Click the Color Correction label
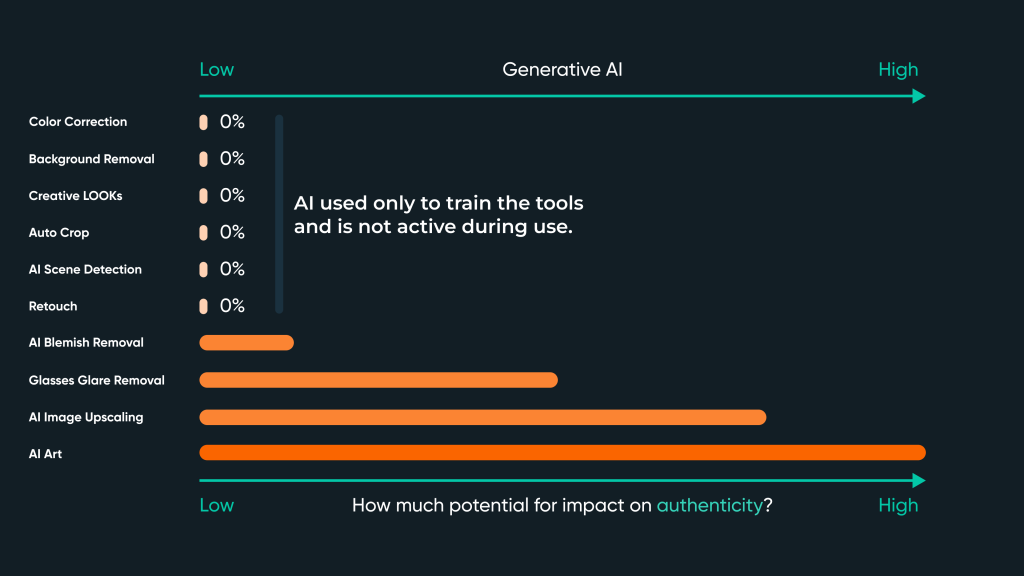This screenshot has width=1024, height=576. [x=78, y=121]
